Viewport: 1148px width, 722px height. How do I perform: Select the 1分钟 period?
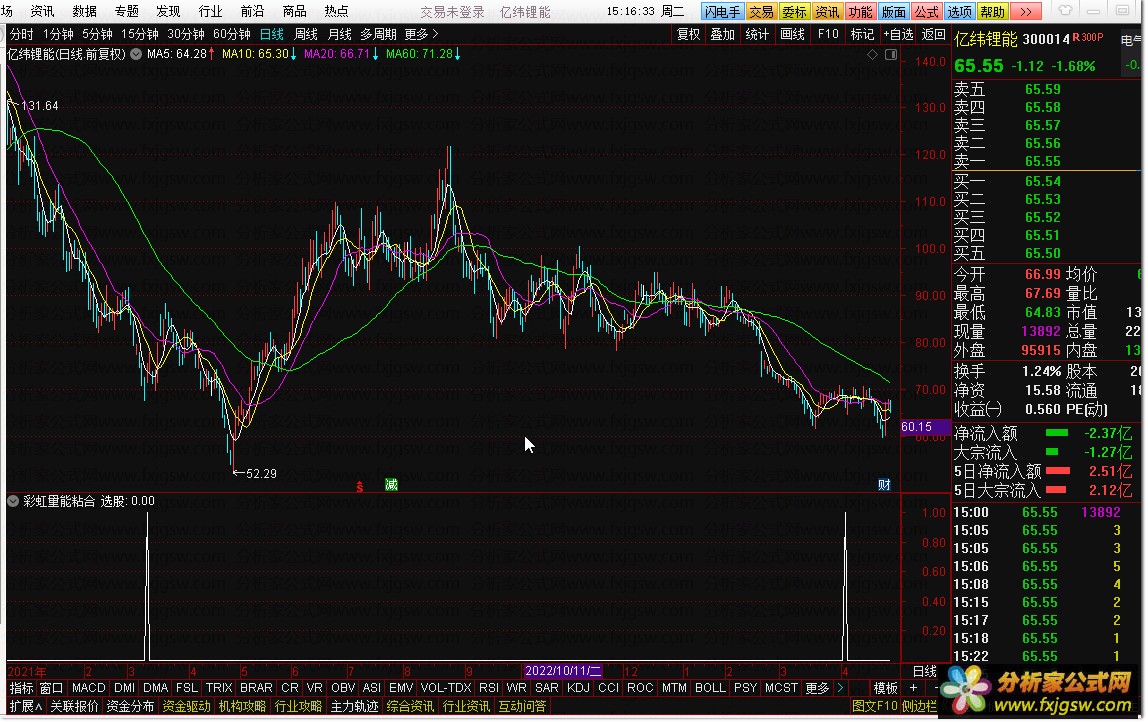pos(58,34)
